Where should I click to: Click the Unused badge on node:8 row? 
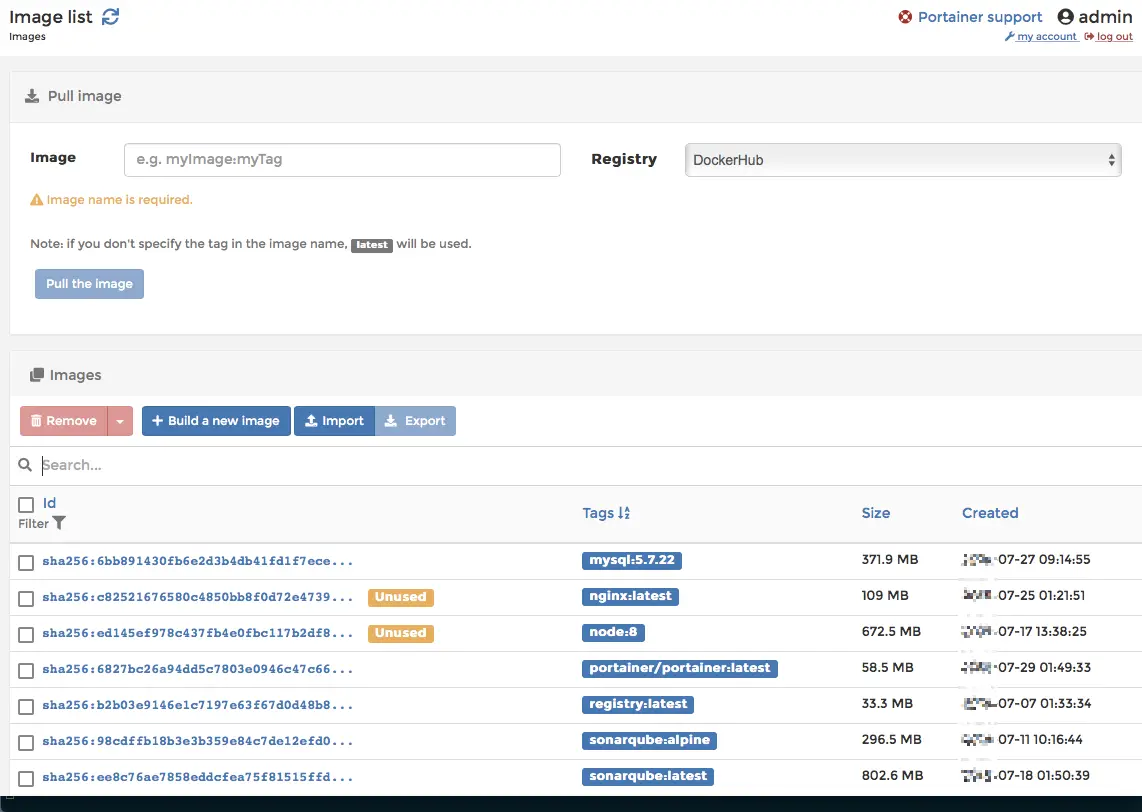coord(401,634)
